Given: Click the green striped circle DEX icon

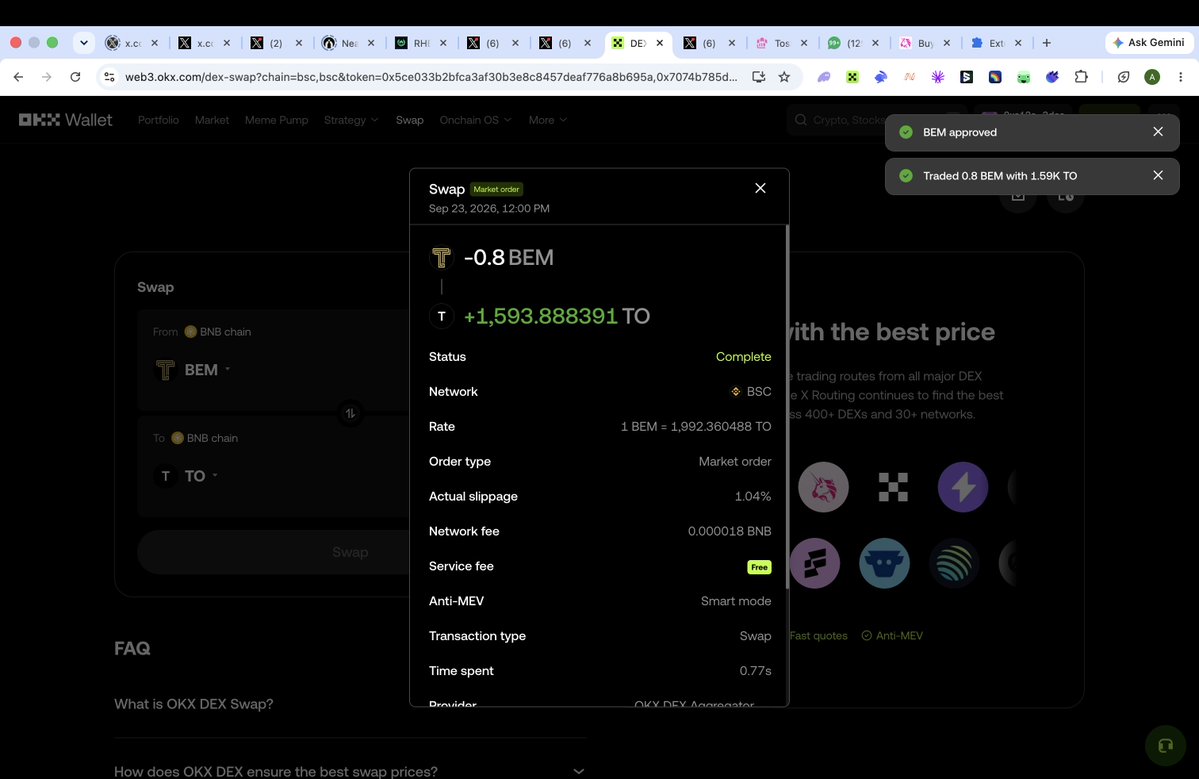Looking at the screenshot, I should [954, 563].
